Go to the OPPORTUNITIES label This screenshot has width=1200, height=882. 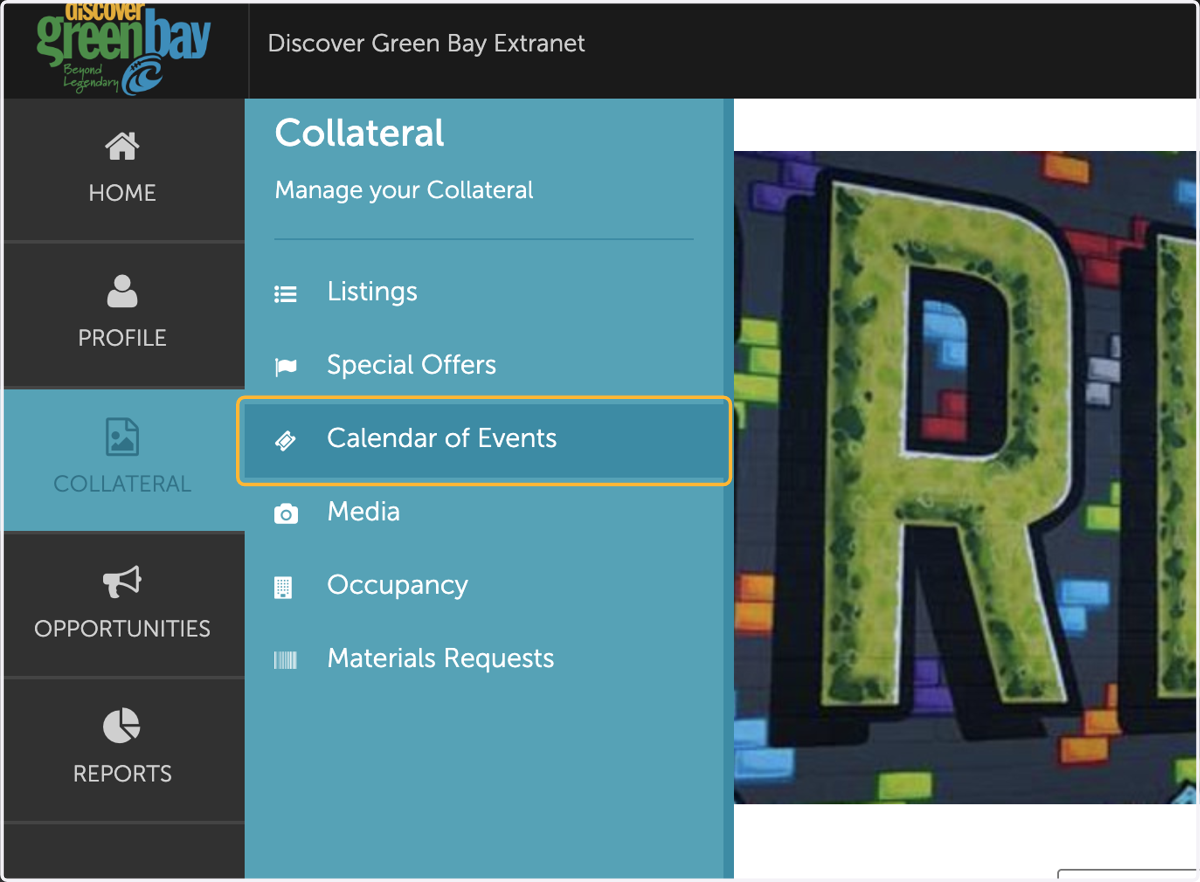pos(122,628)
